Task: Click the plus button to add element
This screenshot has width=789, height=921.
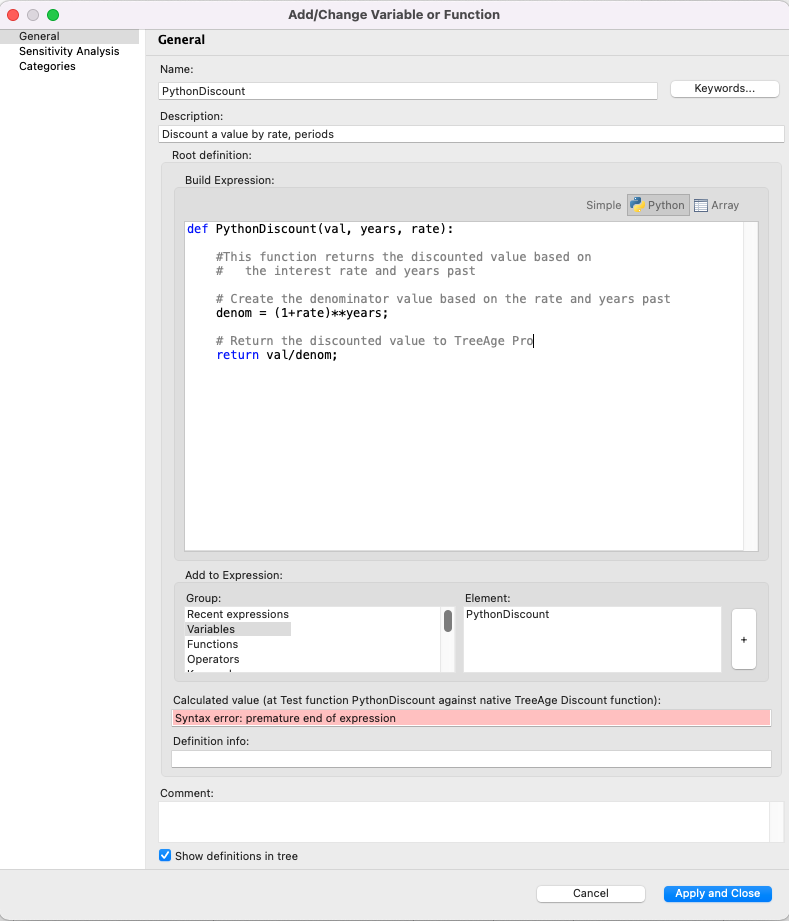Action: [x=743, y=639]
